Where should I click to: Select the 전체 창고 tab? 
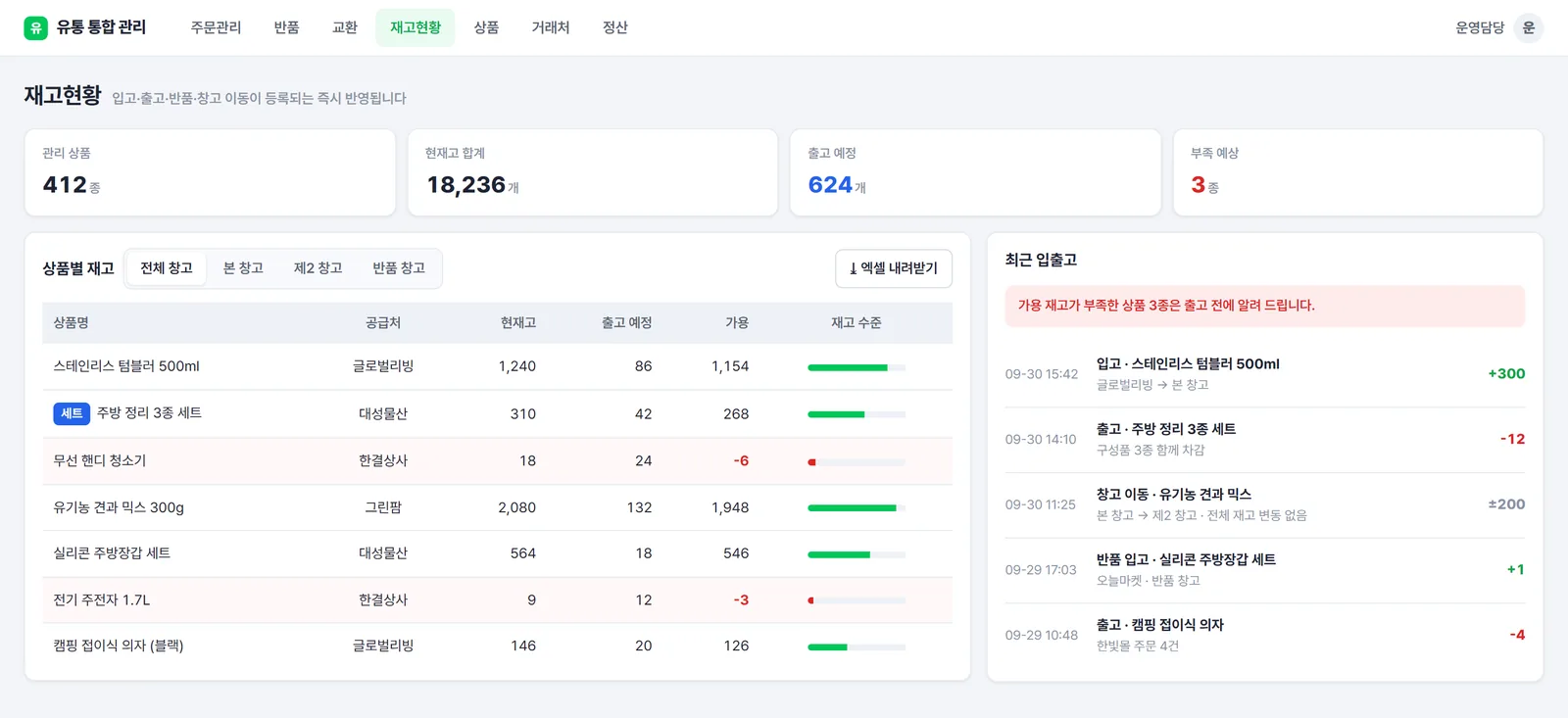pos(167,268)
